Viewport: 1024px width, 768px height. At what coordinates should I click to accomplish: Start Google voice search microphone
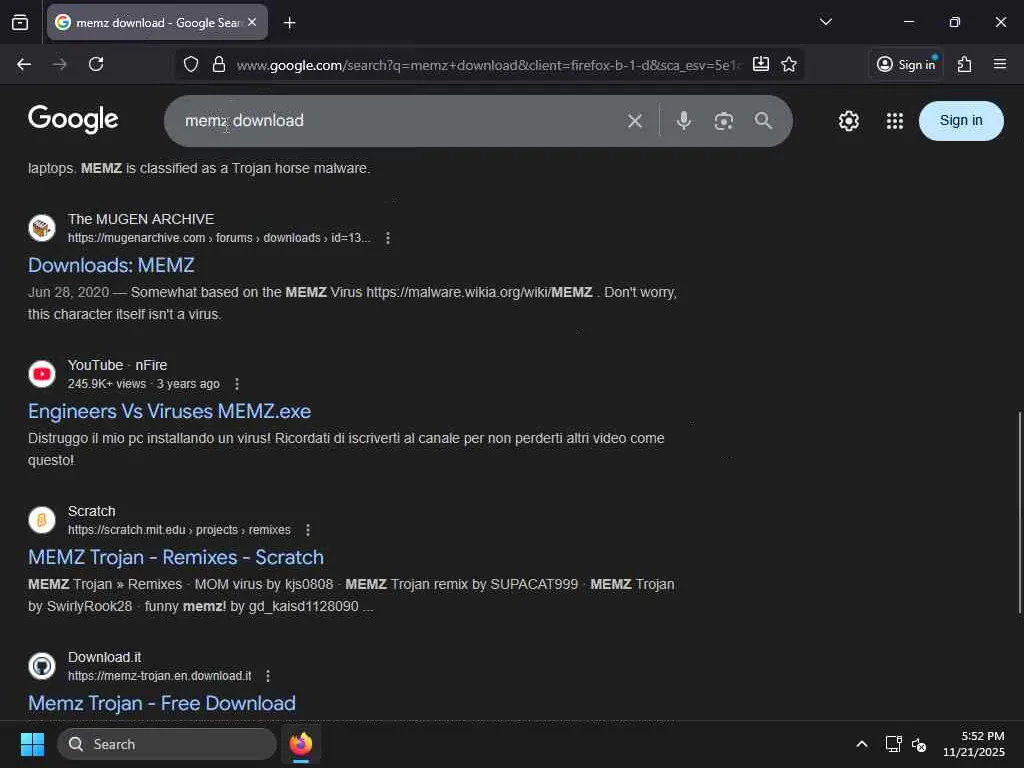tap(684, 121)
